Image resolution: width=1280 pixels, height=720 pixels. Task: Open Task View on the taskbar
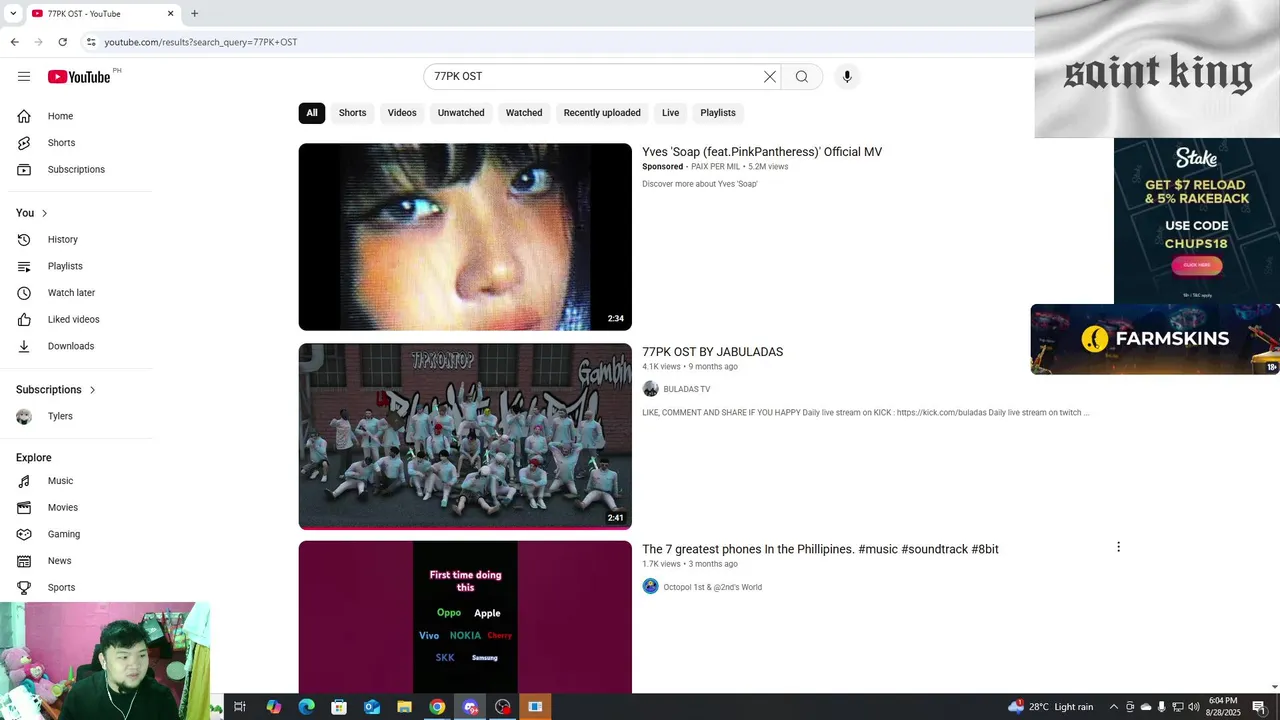240,707
